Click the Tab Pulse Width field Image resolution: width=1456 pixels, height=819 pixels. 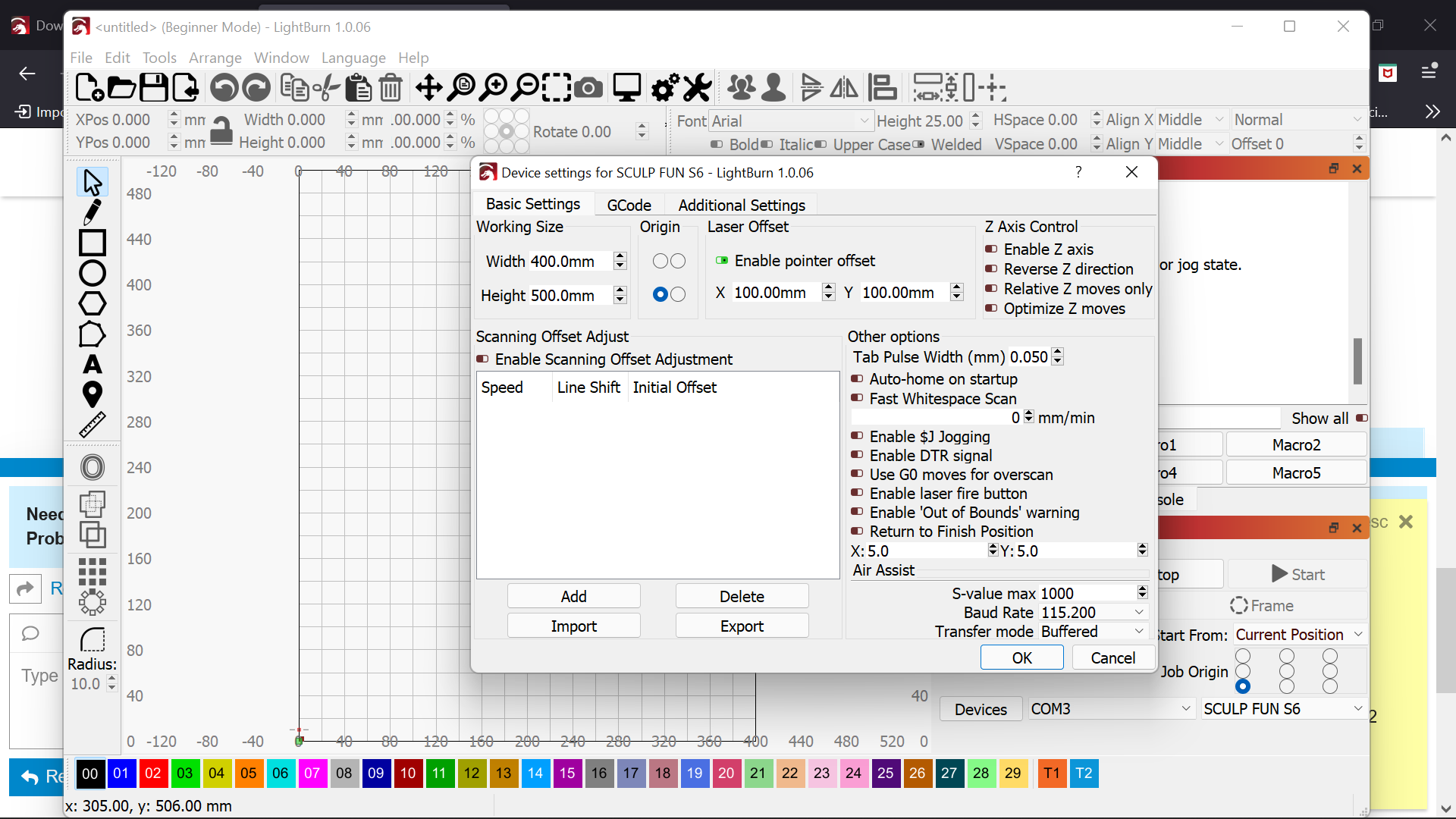coord(1029,357)
